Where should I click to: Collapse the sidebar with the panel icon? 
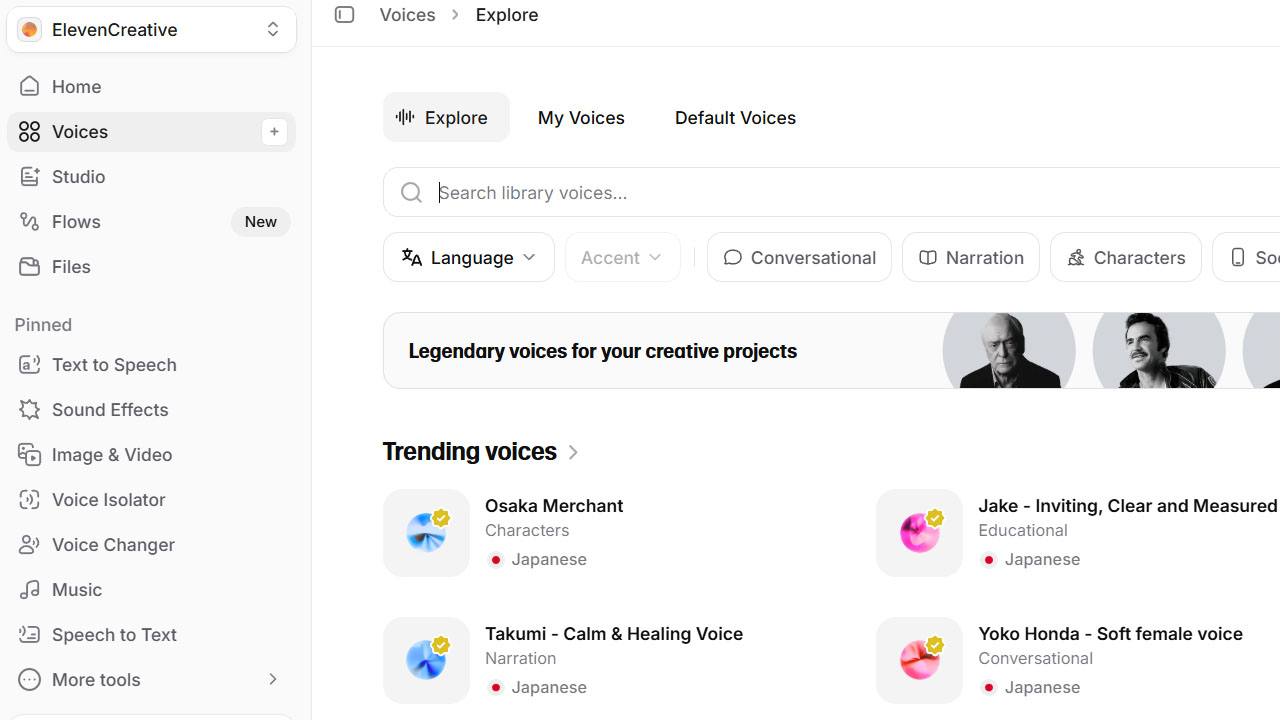click(344, 15)
